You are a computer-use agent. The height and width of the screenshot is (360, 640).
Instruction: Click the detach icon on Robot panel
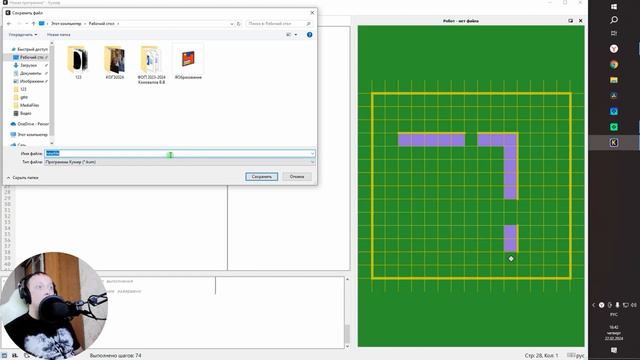pos(571,20)
